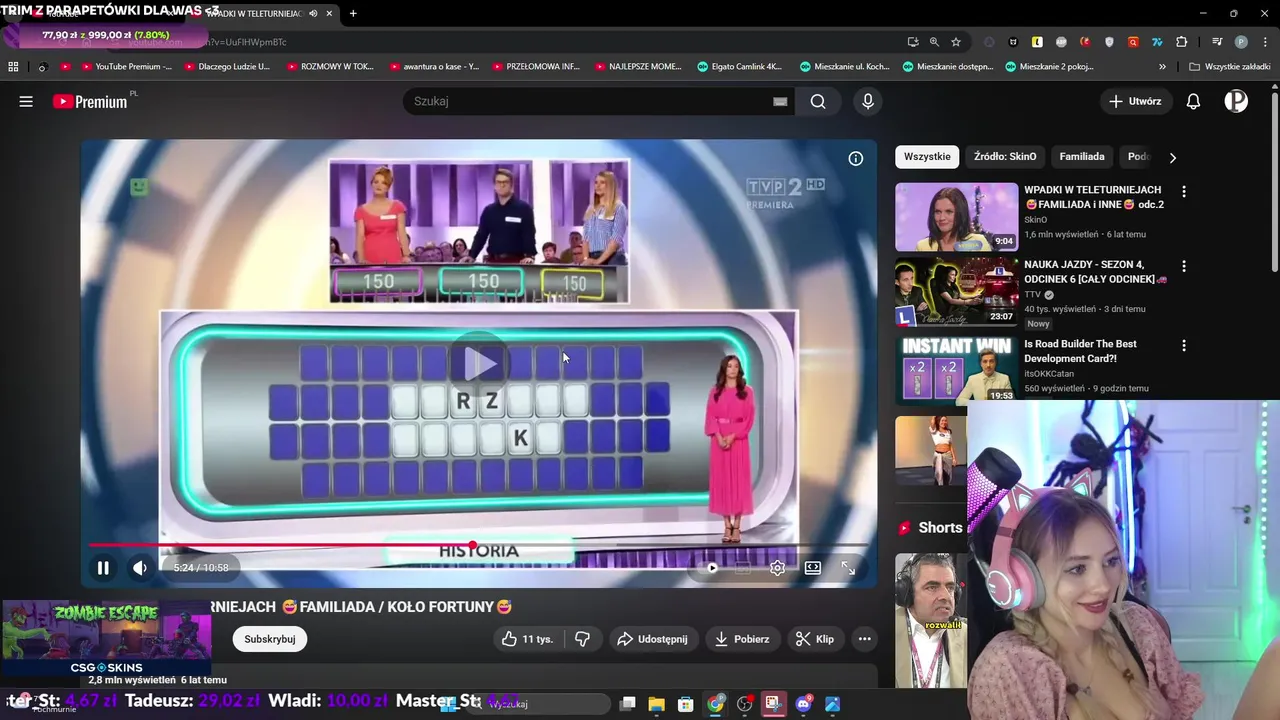Open options menu for WPADKI odc.2 video

point(1184,191)
